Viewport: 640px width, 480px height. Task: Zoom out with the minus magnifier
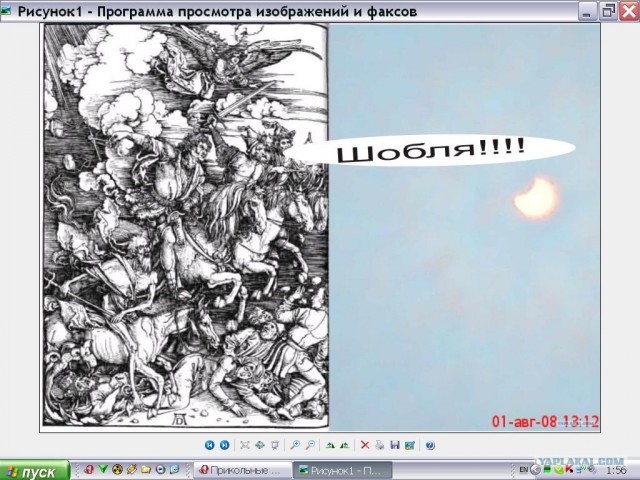click(310, 445)
